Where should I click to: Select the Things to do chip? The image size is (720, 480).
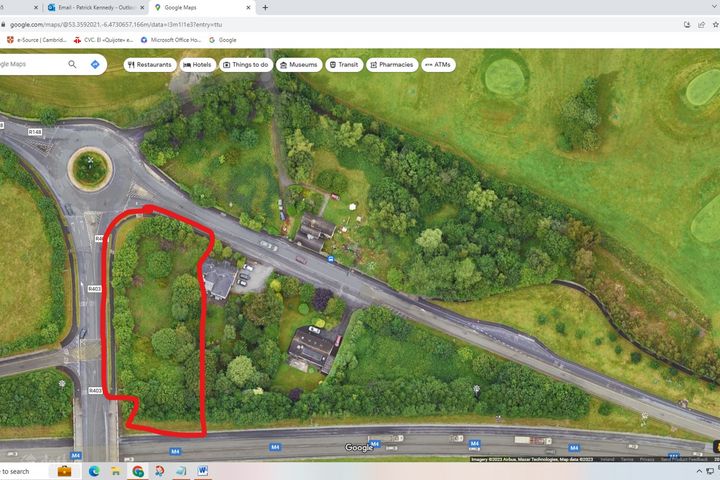(x=246, y=64)
